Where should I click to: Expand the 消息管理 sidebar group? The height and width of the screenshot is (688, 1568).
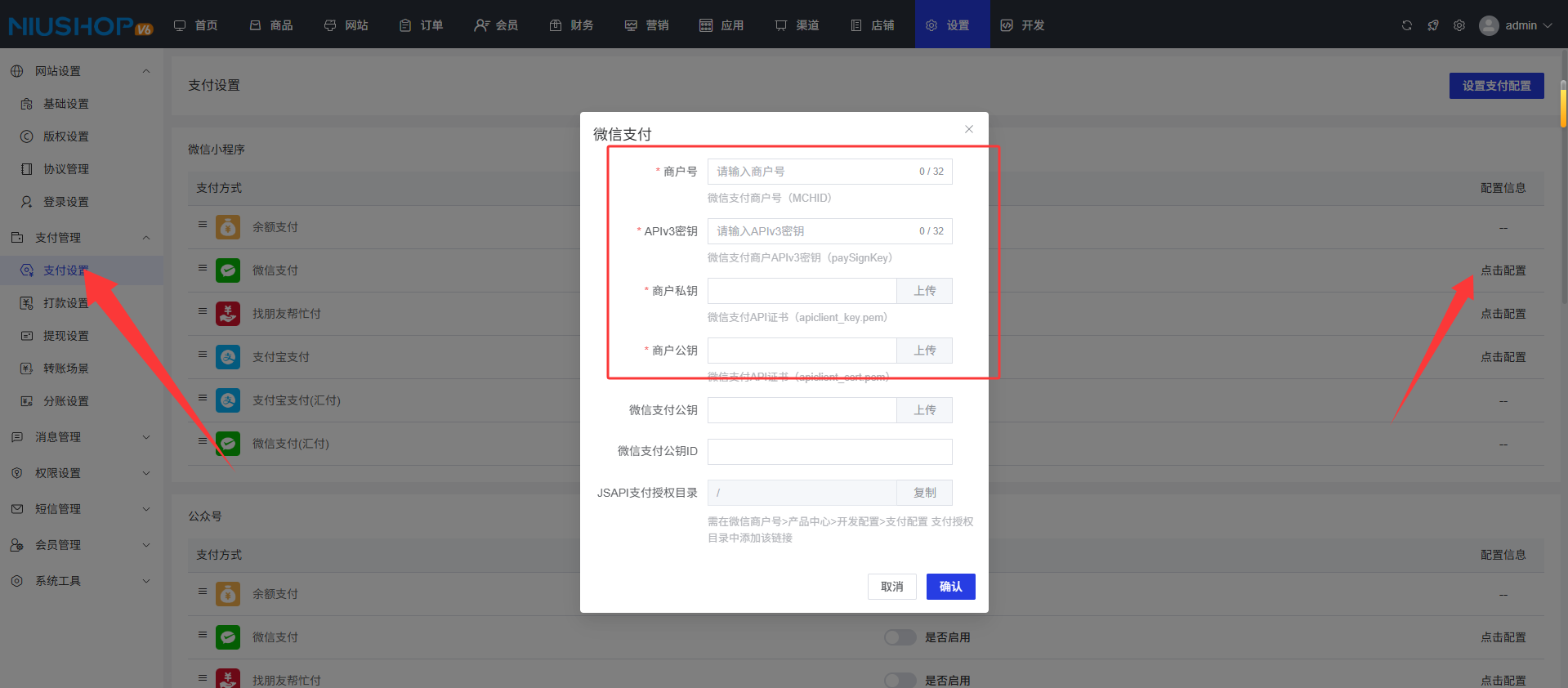[x=146, y=437]
